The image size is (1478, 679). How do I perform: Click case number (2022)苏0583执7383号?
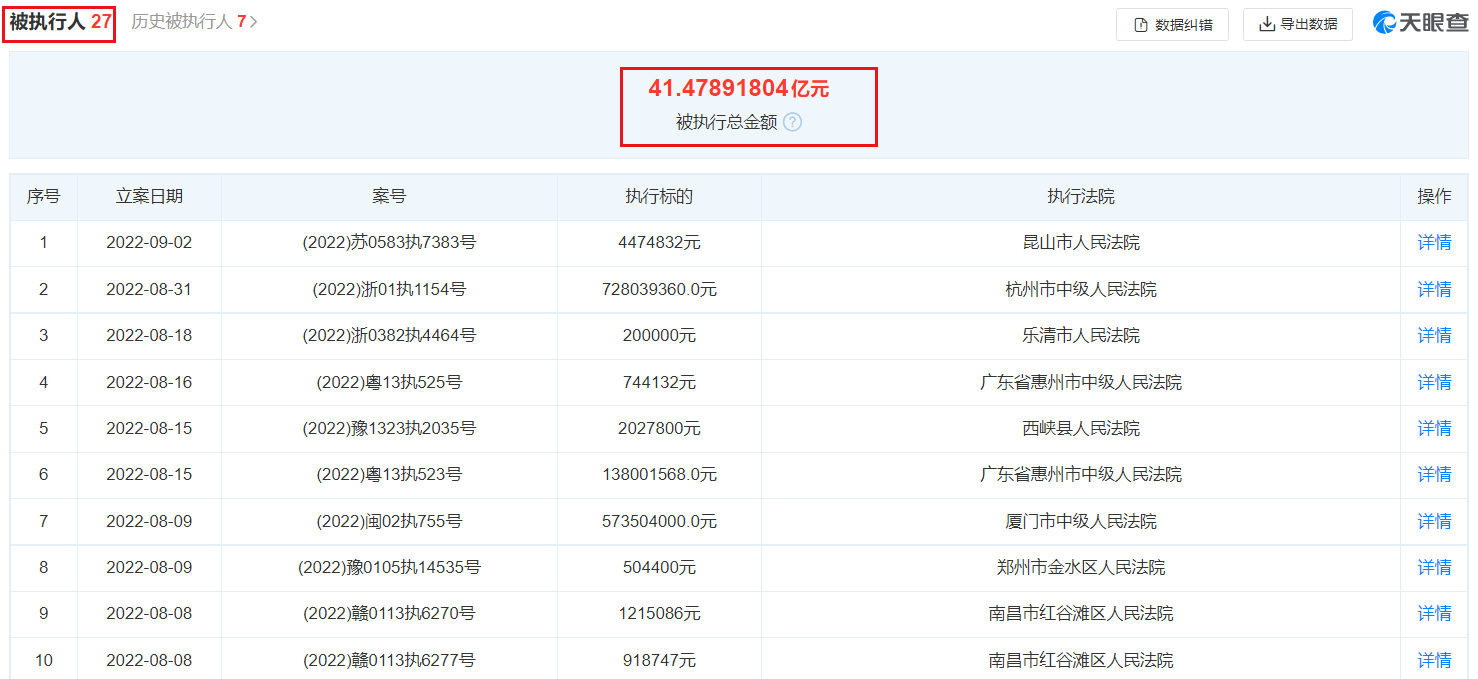click(389, 243)
